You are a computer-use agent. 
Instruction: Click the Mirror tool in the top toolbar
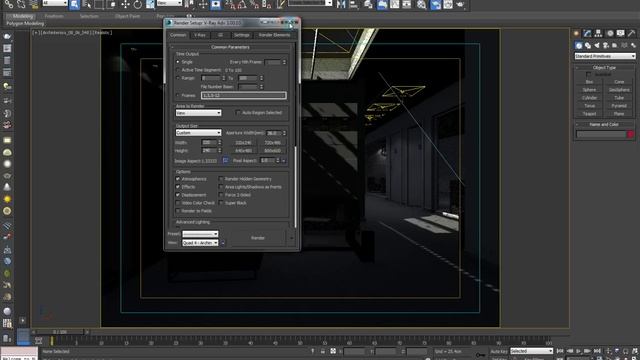pos(341,4)
